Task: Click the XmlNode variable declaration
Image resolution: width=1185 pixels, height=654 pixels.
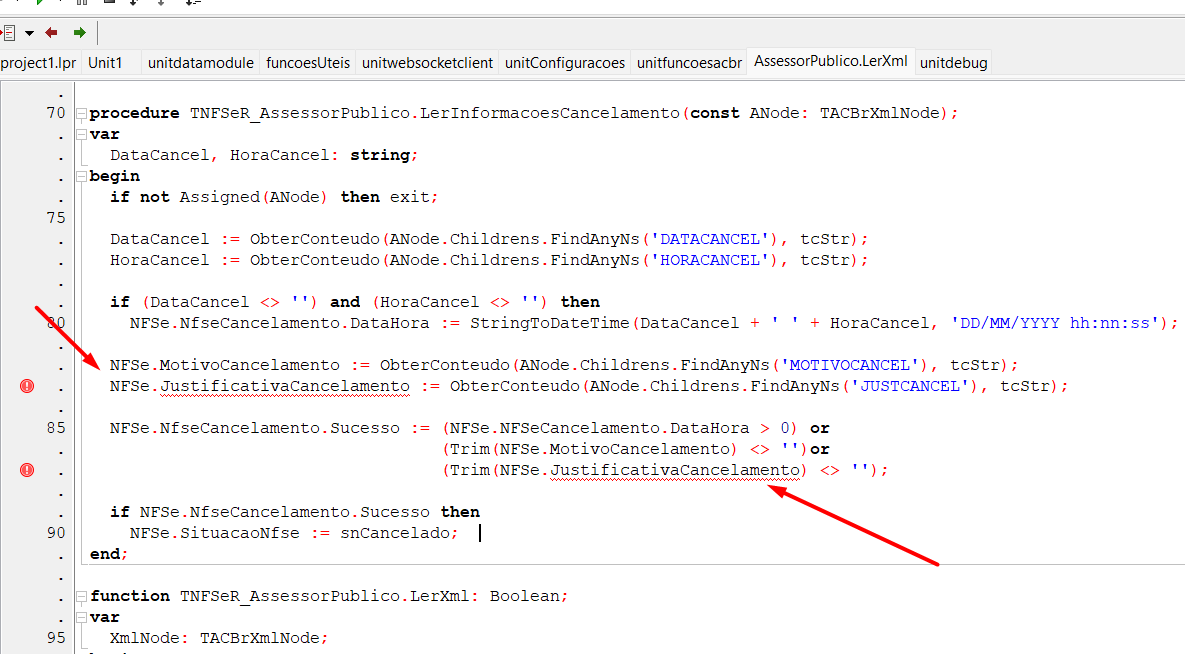Action: [144, 638]
